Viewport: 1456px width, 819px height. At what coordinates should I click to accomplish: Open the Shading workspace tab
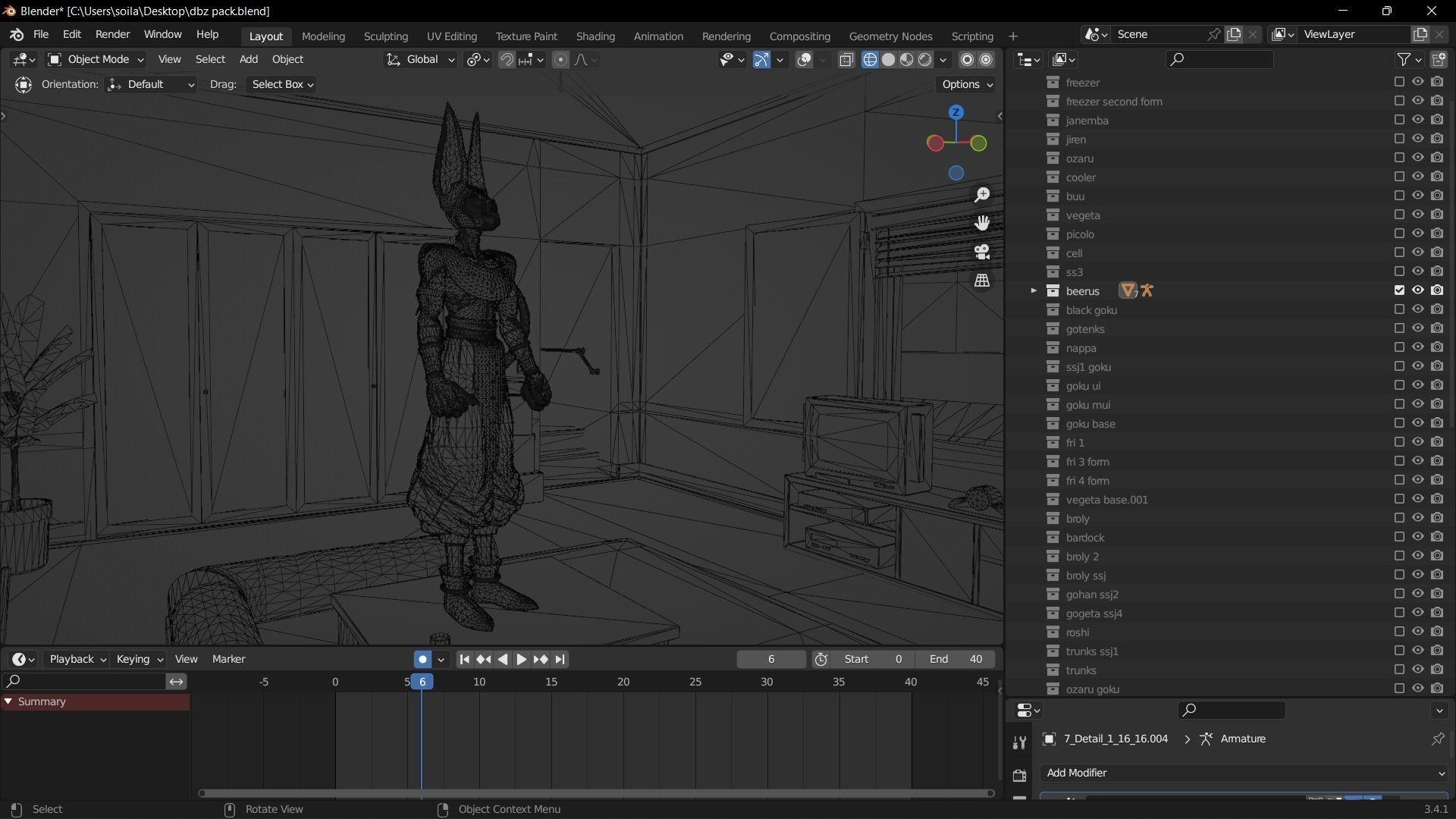(595, 36)
